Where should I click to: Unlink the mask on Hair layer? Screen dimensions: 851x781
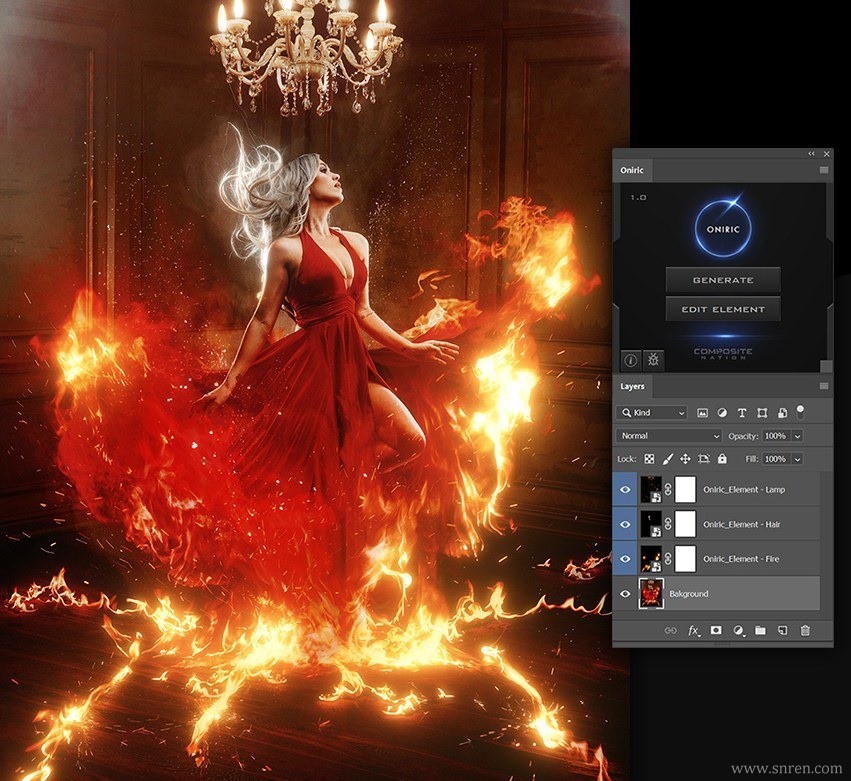coord(669,524)
